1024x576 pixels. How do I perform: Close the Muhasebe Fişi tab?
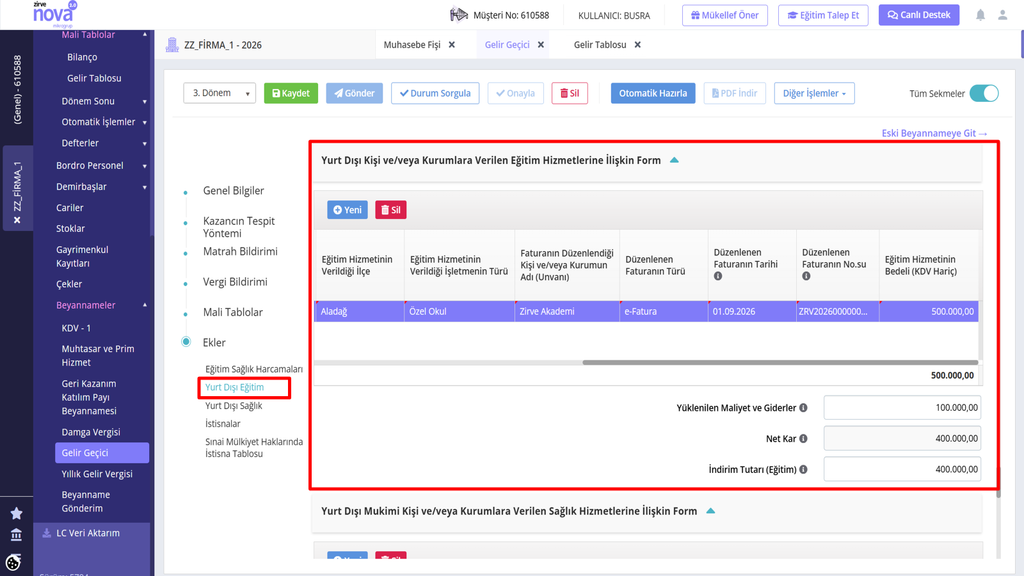pyautogui.click(x=451, y=44)
